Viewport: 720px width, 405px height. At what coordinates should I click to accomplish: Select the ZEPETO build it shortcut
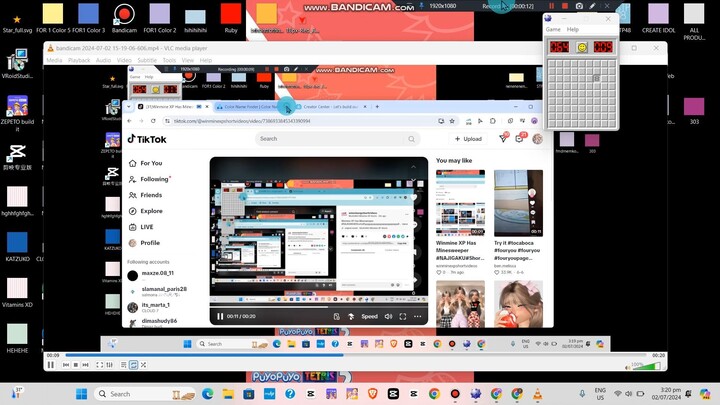click(x=17, y=113)
